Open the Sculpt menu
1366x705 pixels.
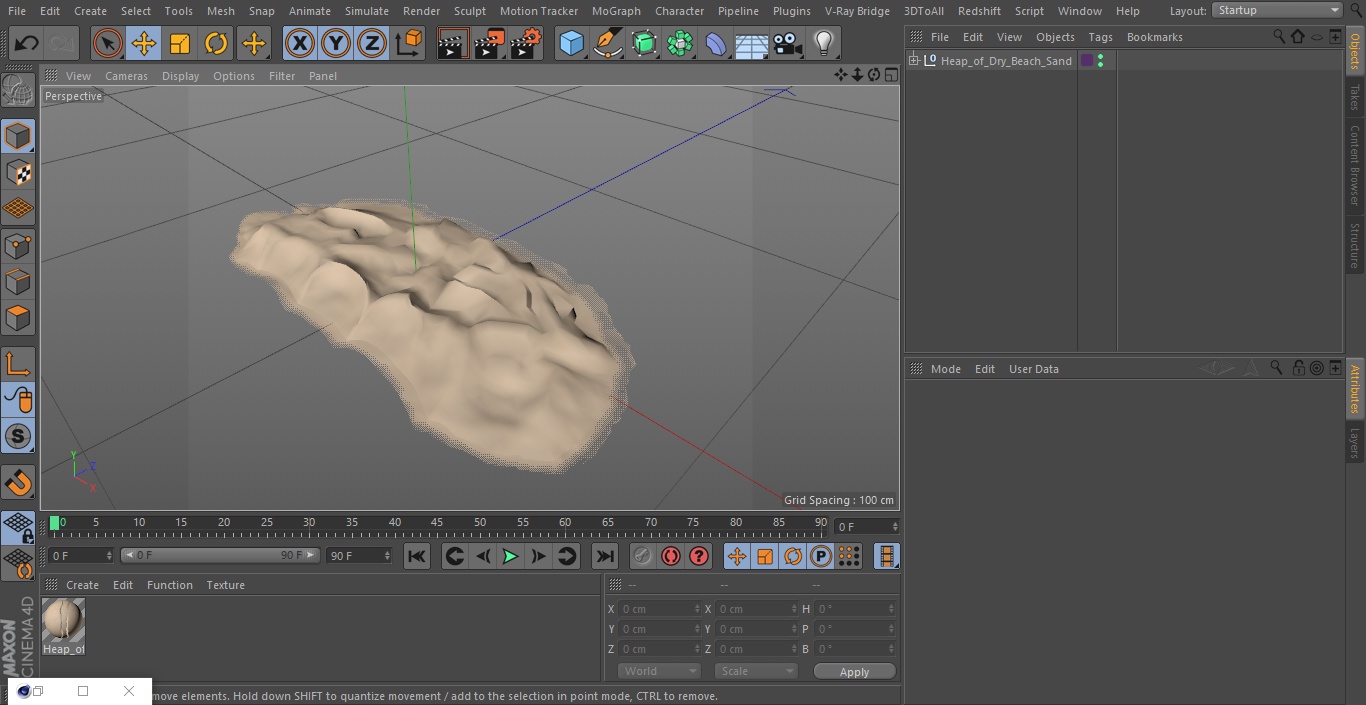coord(469,11)
